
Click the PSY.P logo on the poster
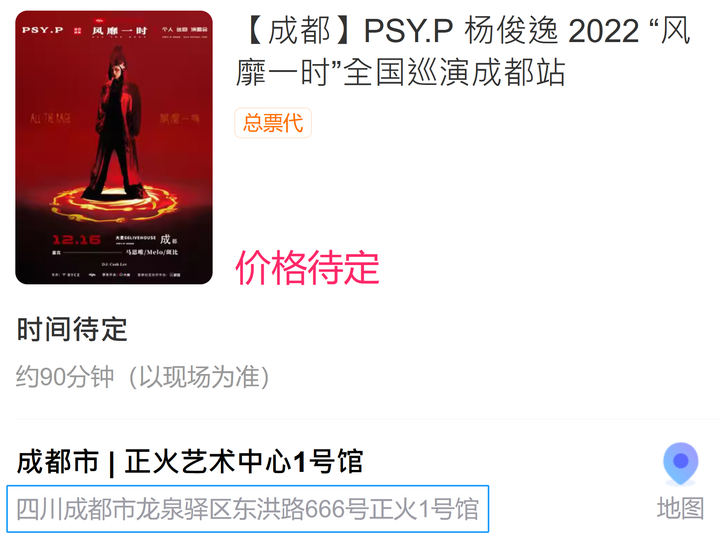(43, 30)
